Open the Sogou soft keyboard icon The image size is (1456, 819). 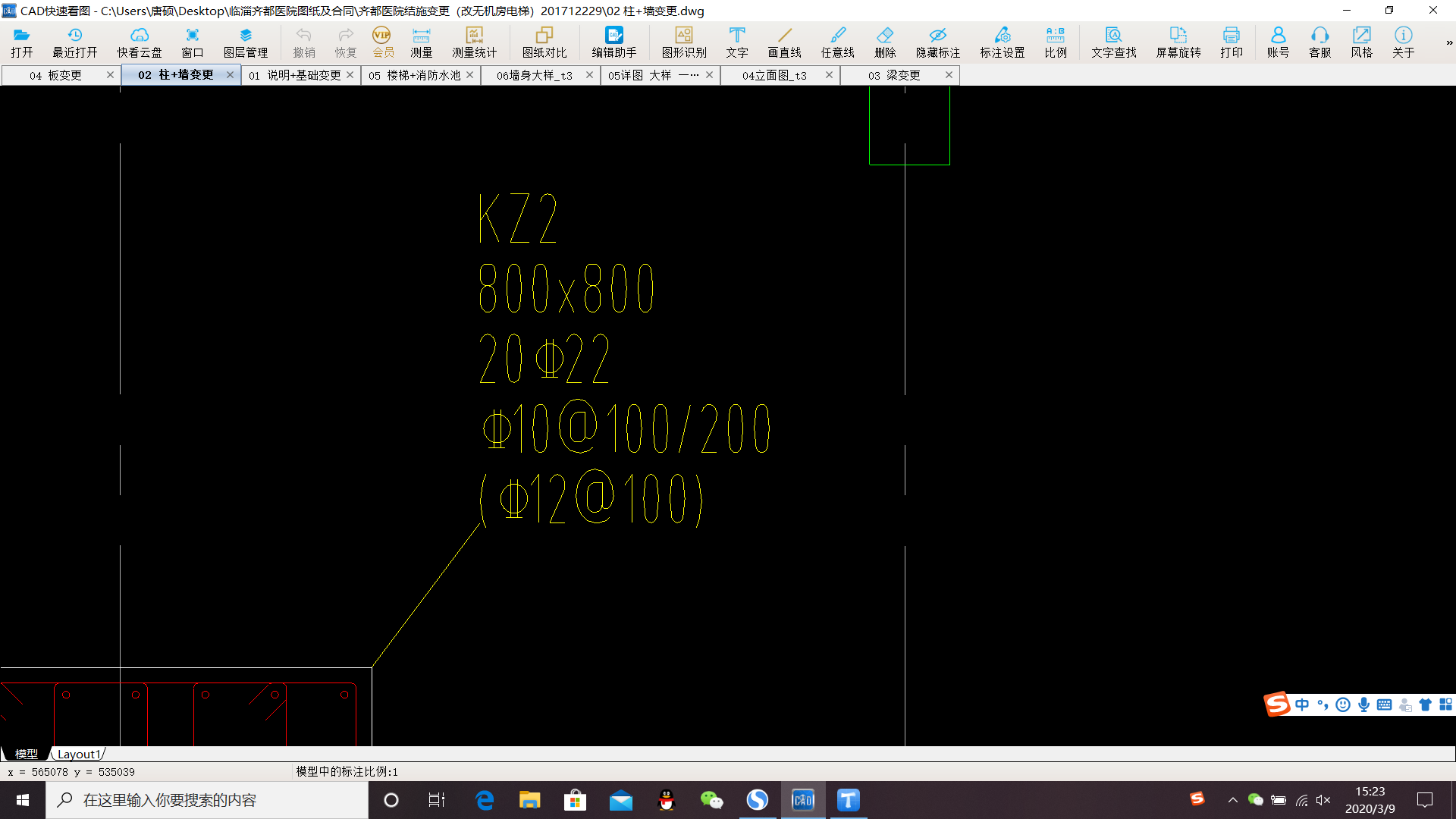[x=1384, y=704]
